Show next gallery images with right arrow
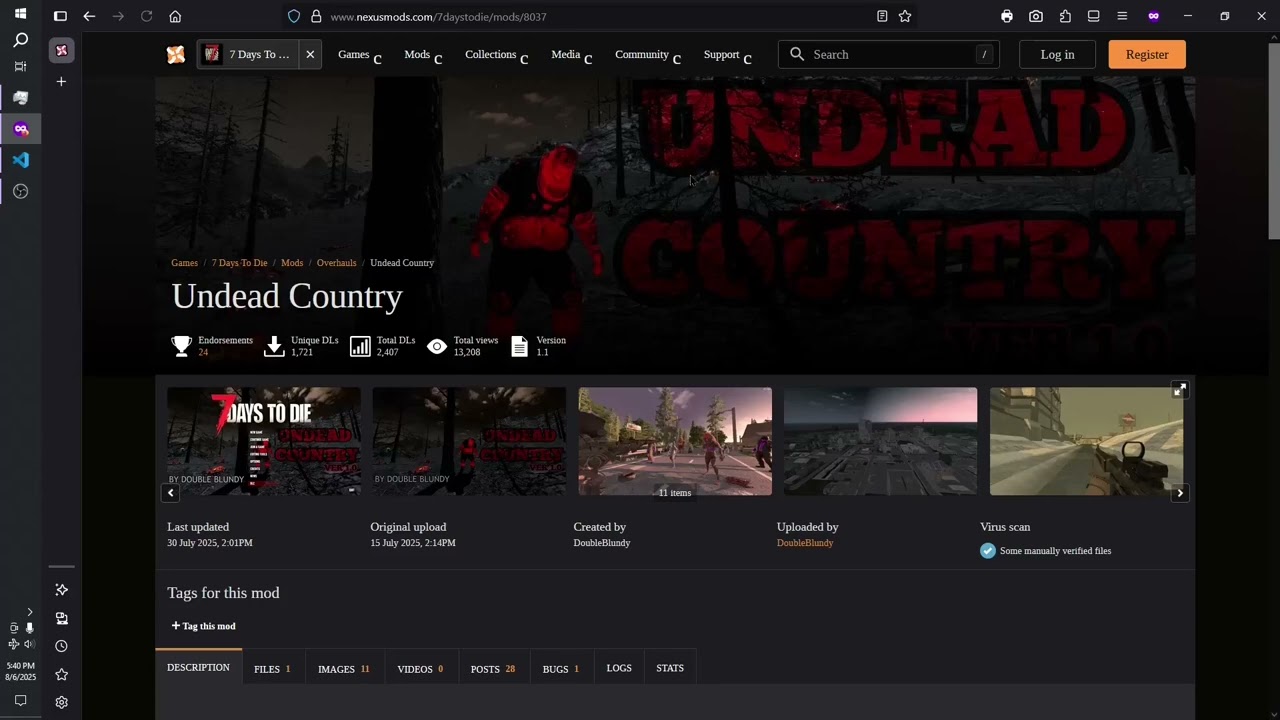This screenshot has height=720, width=1280. pyautogui.click(x=1180, y=493)
